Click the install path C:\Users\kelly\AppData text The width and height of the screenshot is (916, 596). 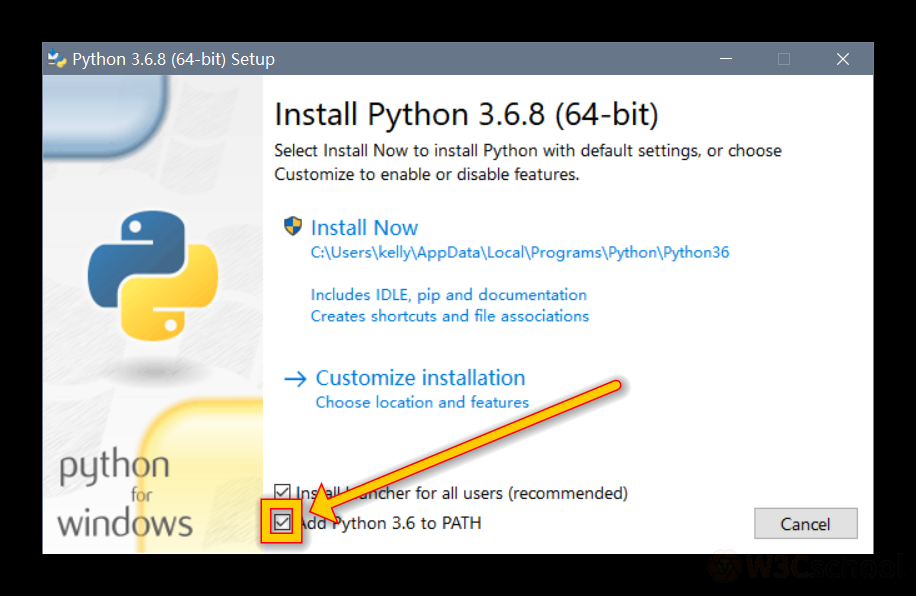[520, 252]
